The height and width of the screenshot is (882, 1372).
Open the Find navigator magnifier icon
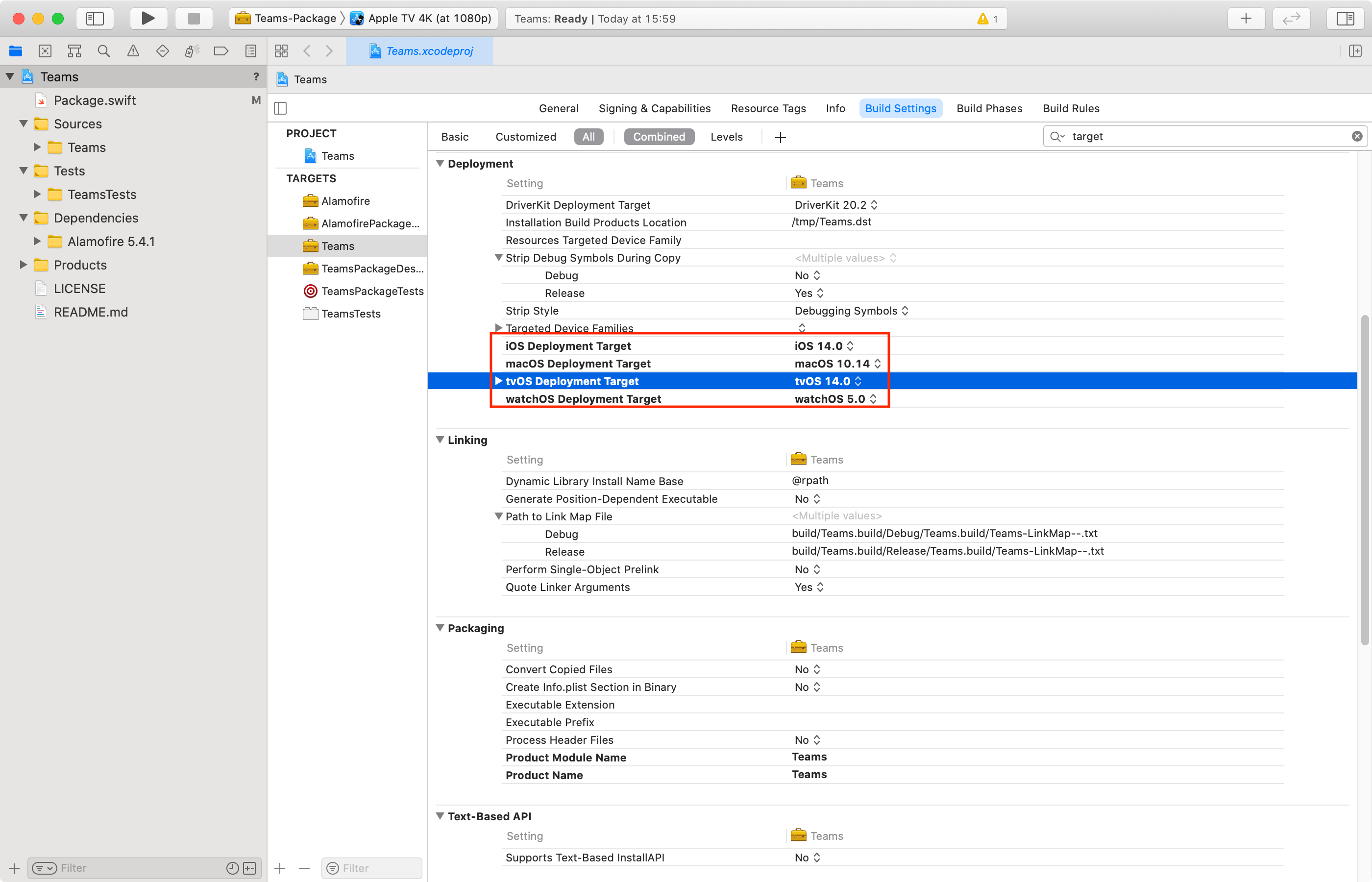click(x=104, y=51)
